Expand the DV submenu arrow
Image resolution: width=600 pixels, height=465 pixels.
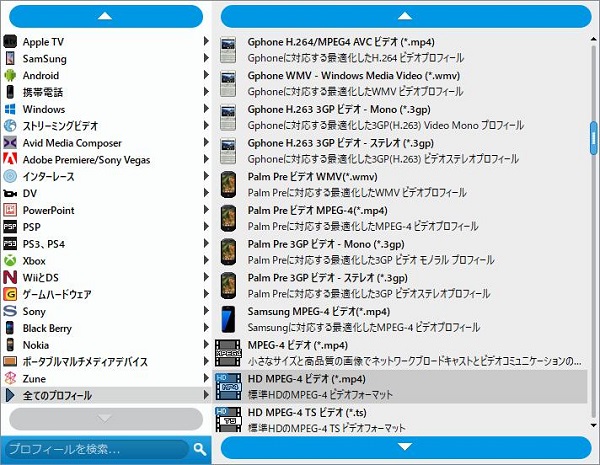pyautogui.click(x=206, y=193)
